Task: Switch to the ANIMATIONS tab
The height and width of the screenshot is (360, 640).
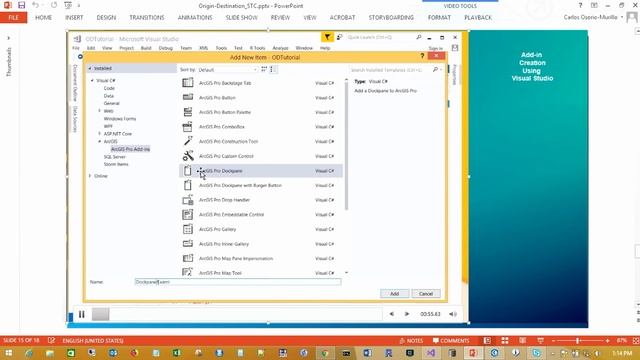Action: [x=195, y=18]
